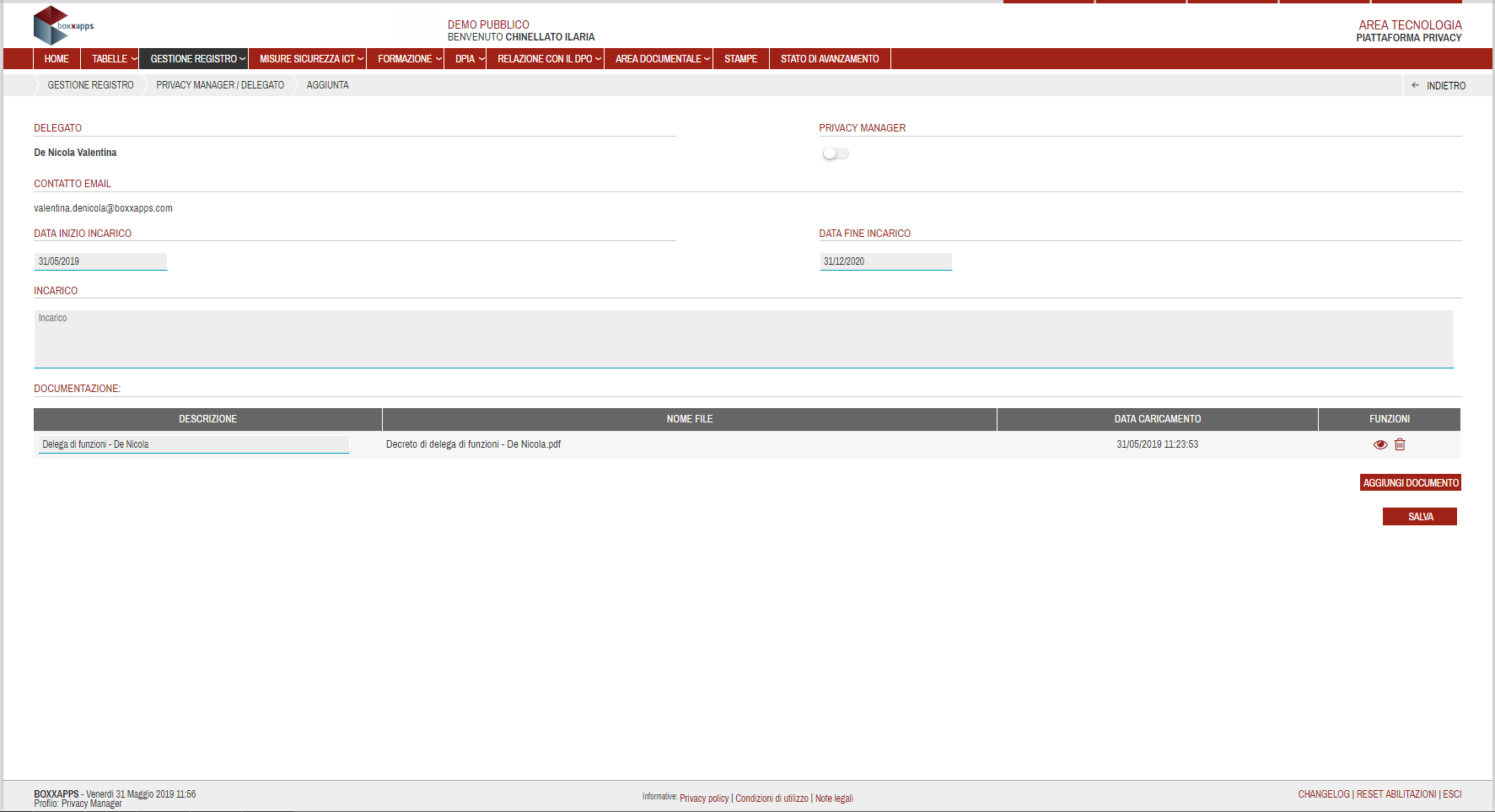Click the AGGIUNTA breadcrumb
The width and height of the screenshot is (1495, 812).
[x=328, y=85]
